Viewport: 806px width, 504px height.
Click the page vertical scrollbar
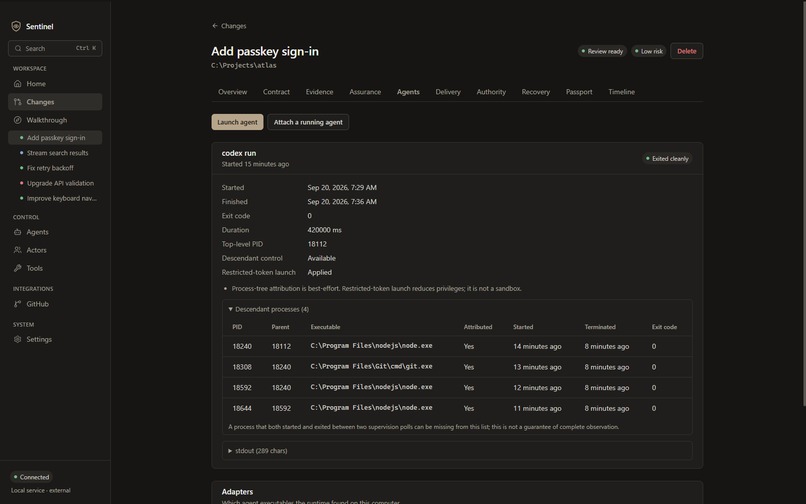(x=803, y=206)
